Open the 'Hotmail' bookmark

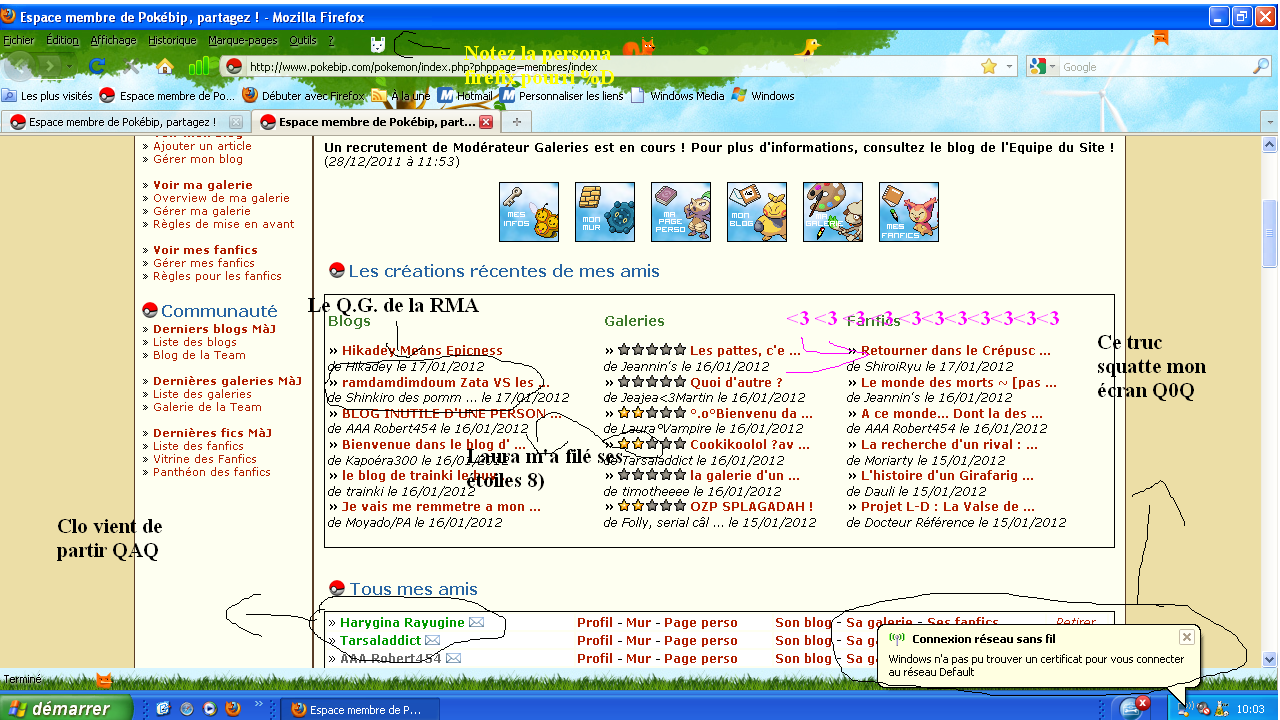pyautogui.click(x=465, y=96)
